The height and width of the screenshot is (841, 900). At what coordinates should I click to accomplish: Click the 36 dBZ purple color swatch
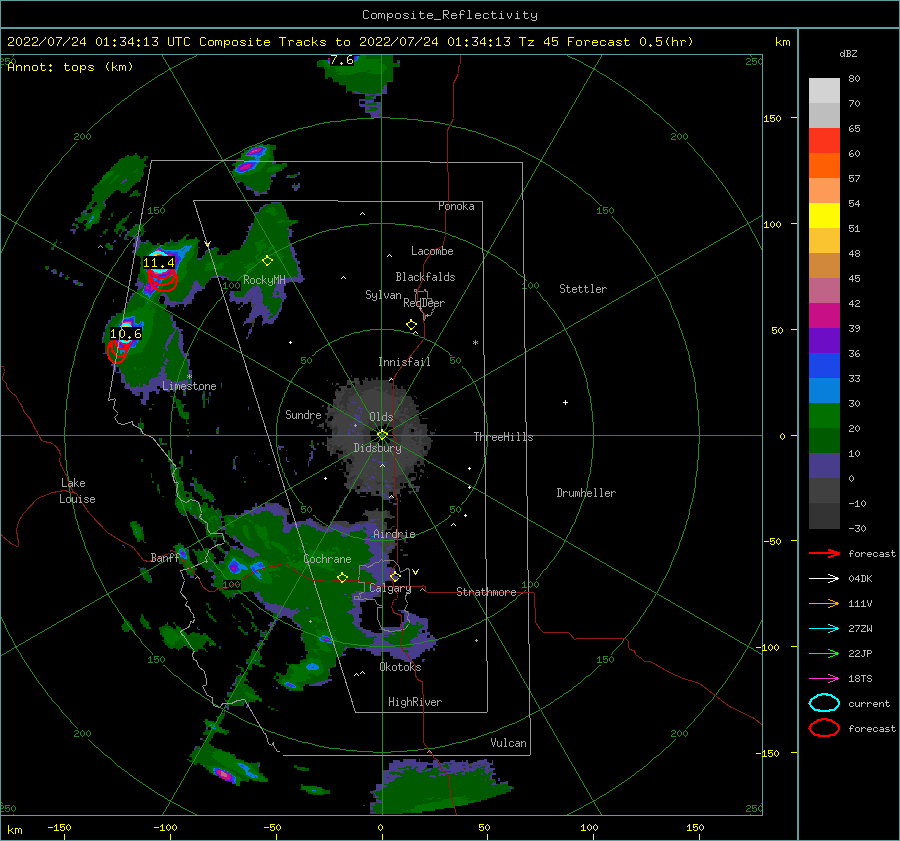824,340
